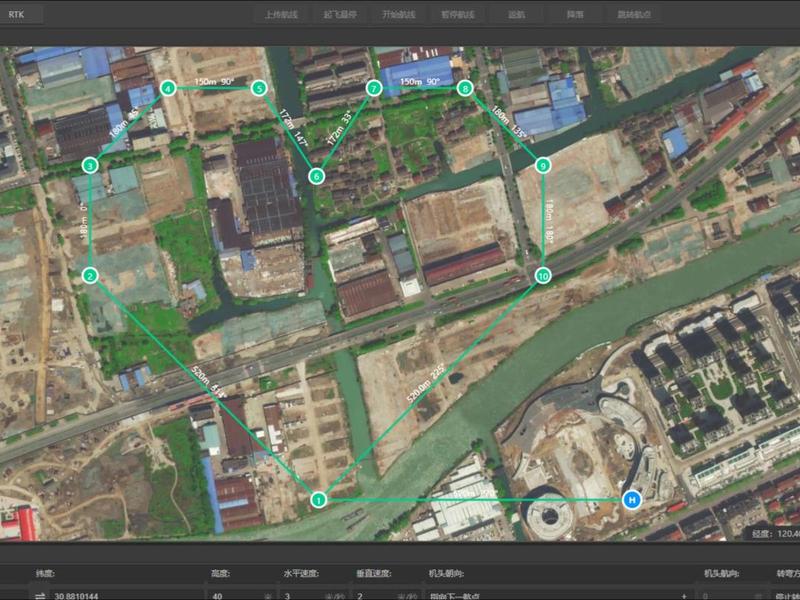The height and width of the screenshot is (600, 800).
Task: Click the 180m 180° segment label
Action: click(x=549, y=220)
